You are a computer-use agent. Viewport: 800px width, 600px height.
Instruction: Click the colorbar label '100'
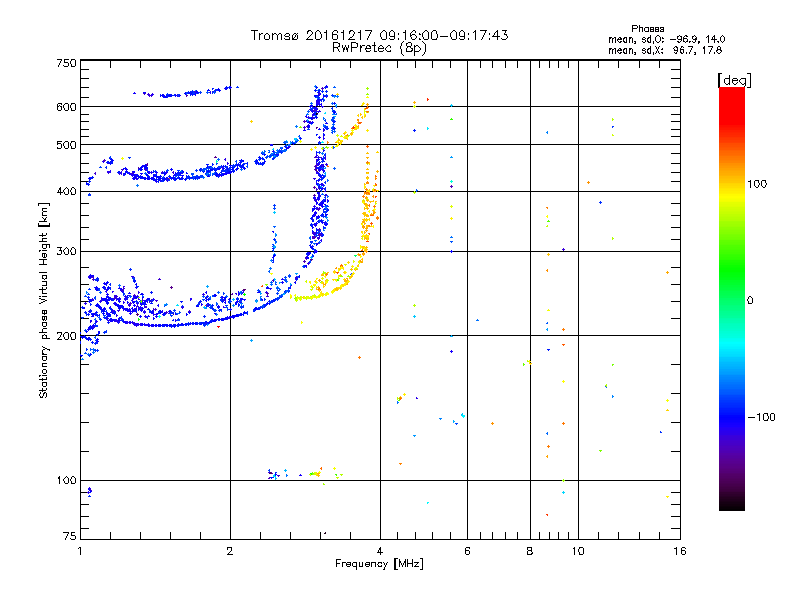[757, 184]
